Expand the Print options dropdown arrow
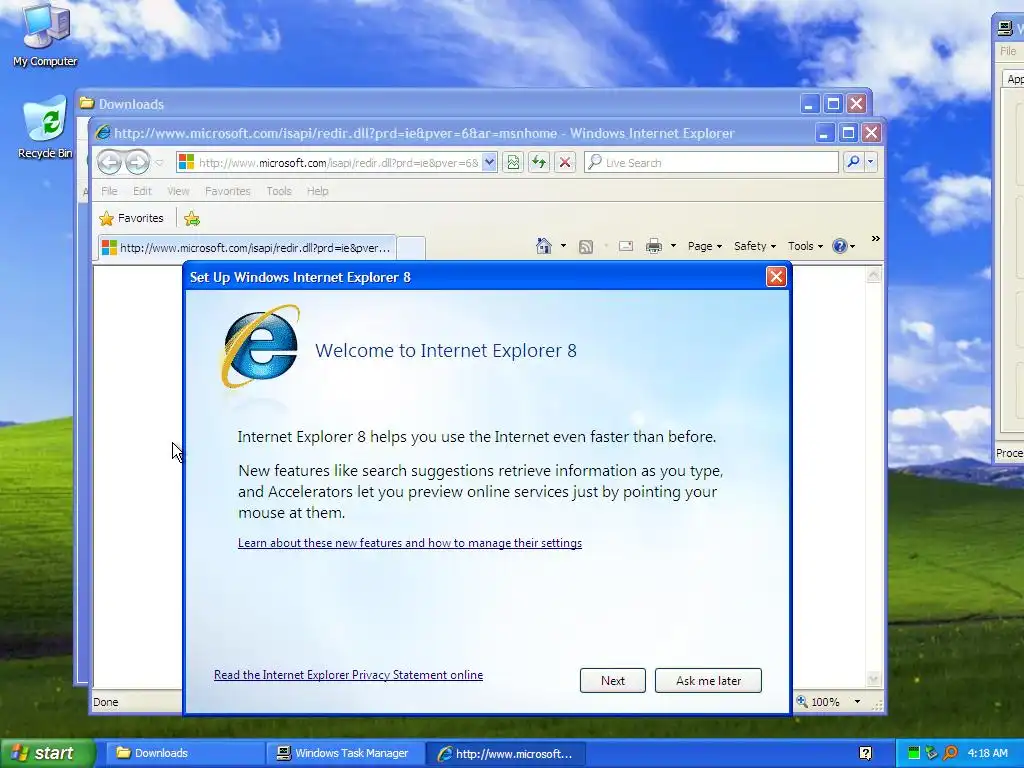 click(x=673, y=246)
